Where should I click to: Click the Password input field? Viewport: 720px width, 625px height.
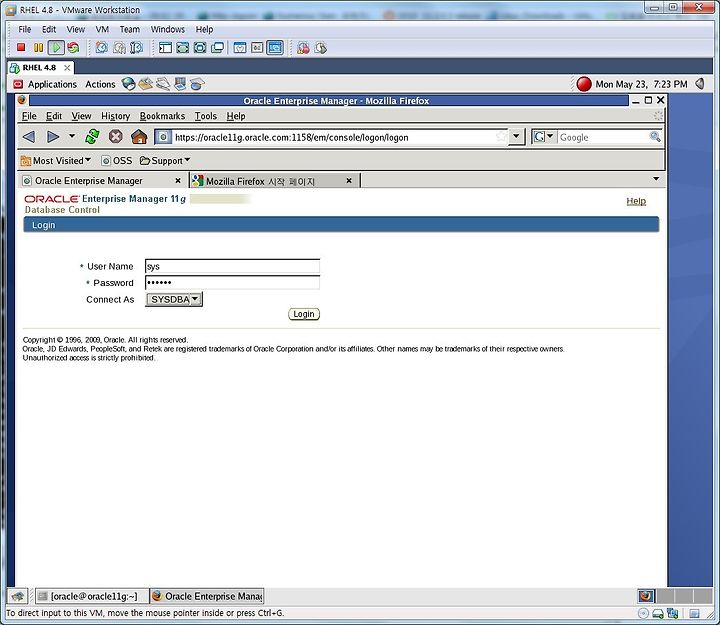point(232,282)
